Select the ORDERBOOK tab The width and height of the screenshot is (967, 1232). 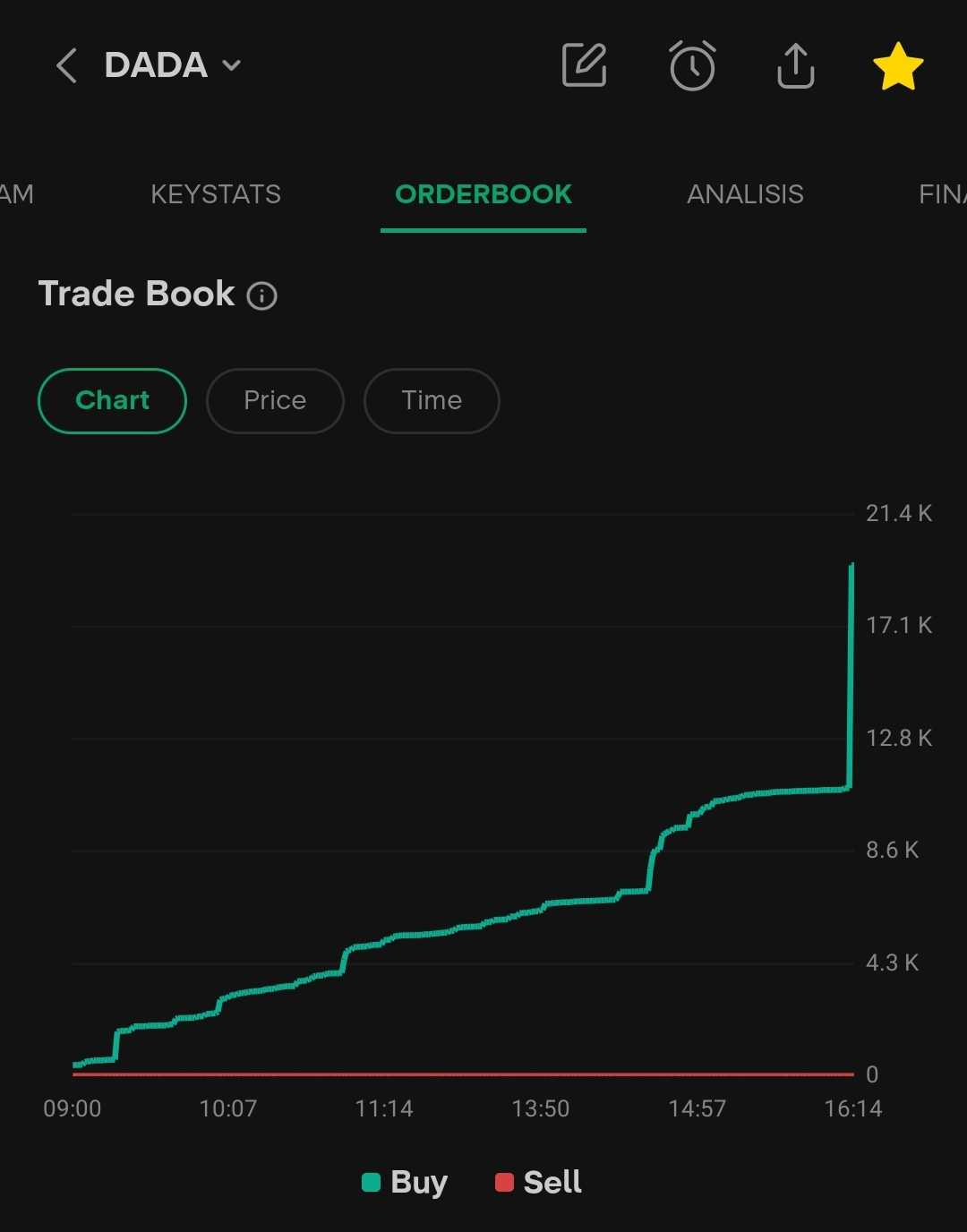[483, 194]
